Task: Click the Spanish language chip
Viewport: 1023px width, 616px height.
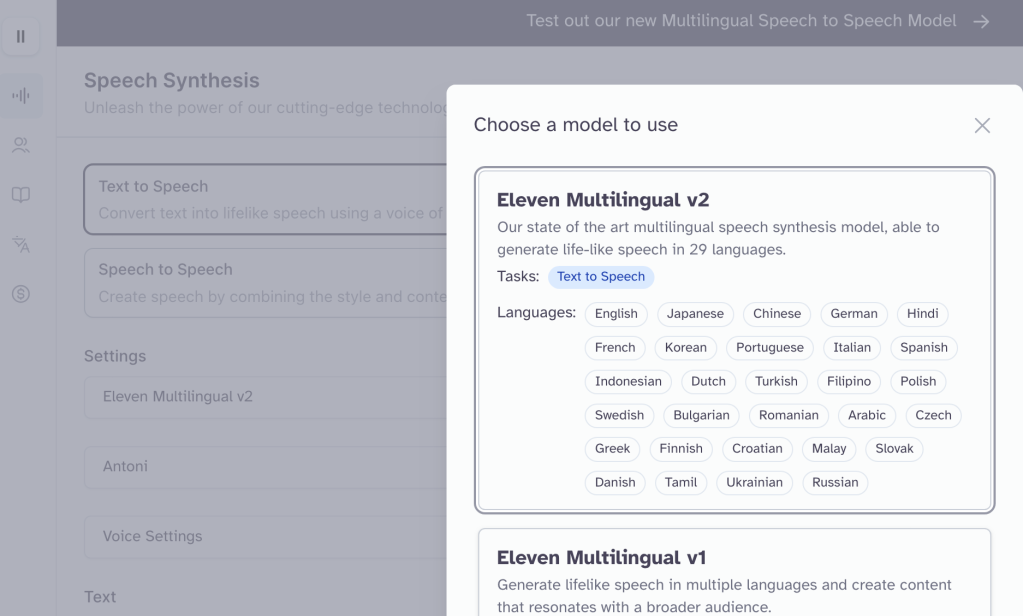Action: pyautogui.click(x=924, y=348)
